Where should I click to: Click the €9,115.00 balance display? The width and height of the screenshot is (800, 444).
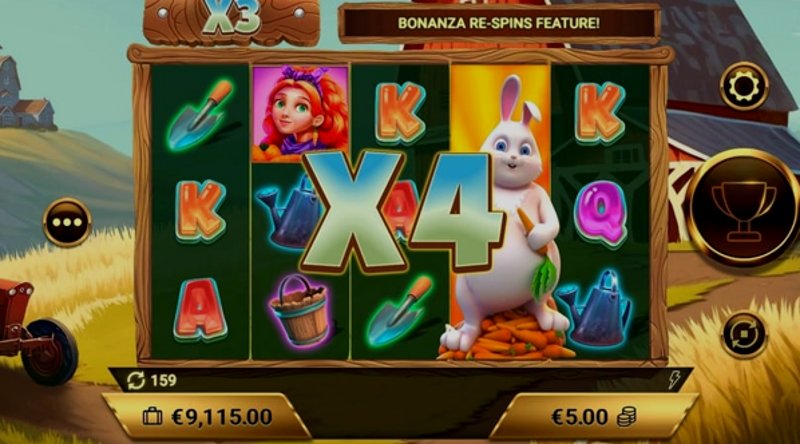pyautogui.click(x=221, y=417)
